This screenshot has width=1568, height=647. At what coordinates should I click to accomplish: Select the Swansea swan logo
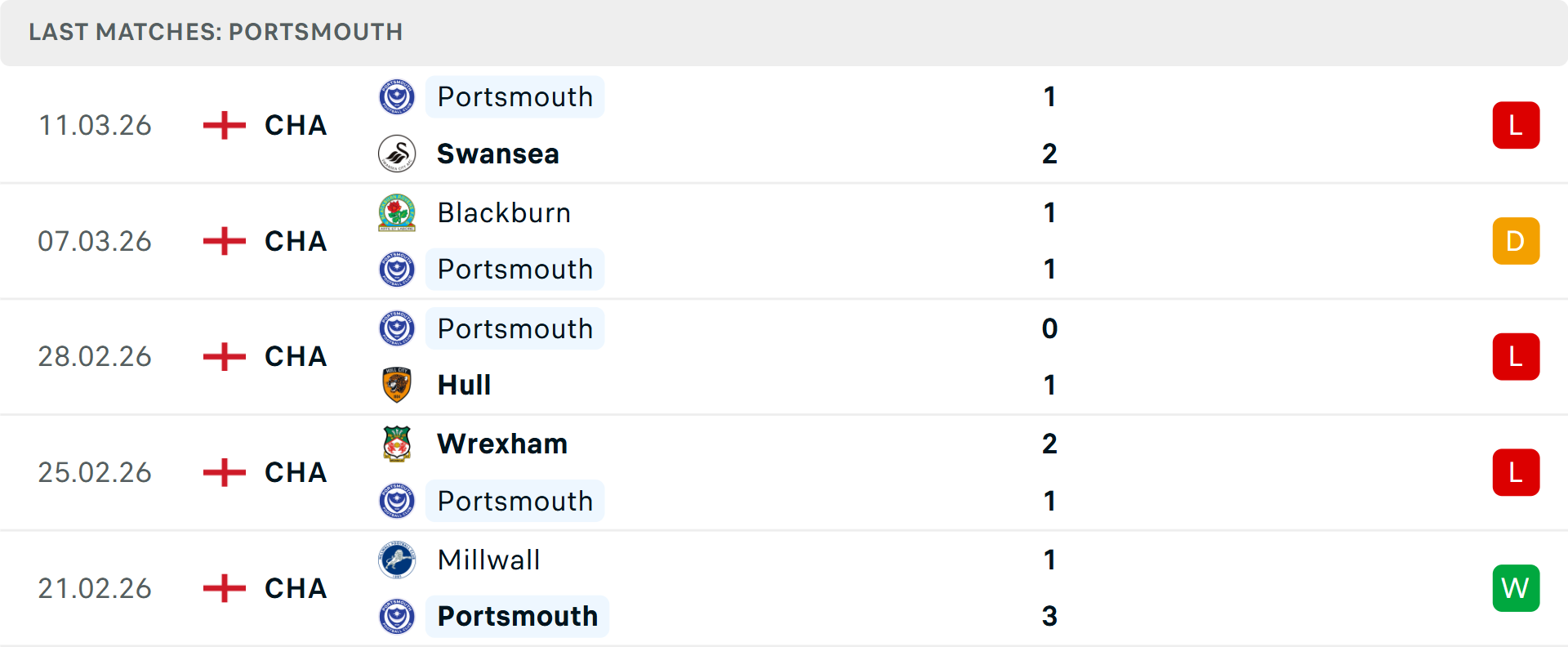(x=398, y=154)
